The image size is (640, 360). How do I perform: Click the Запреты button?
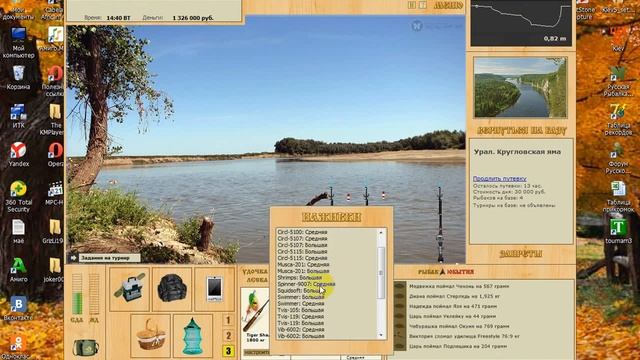[521, 254]
